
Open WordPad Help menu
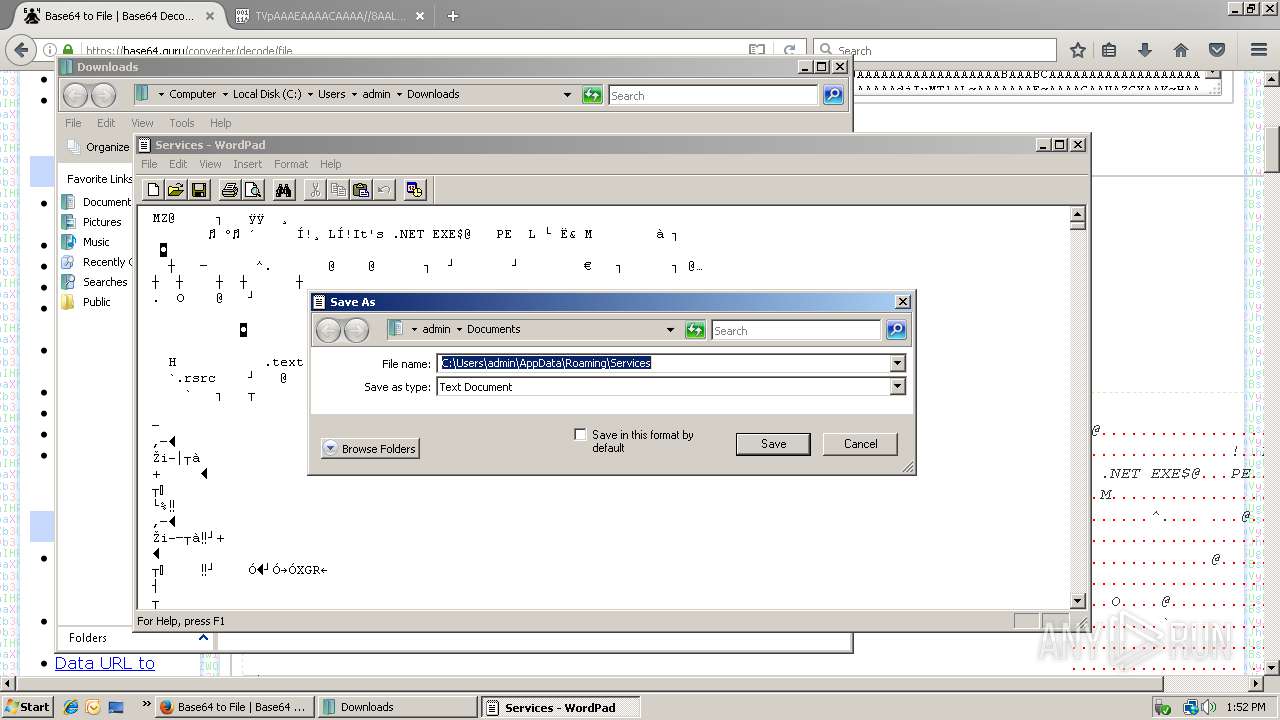[x=331, y=164]
